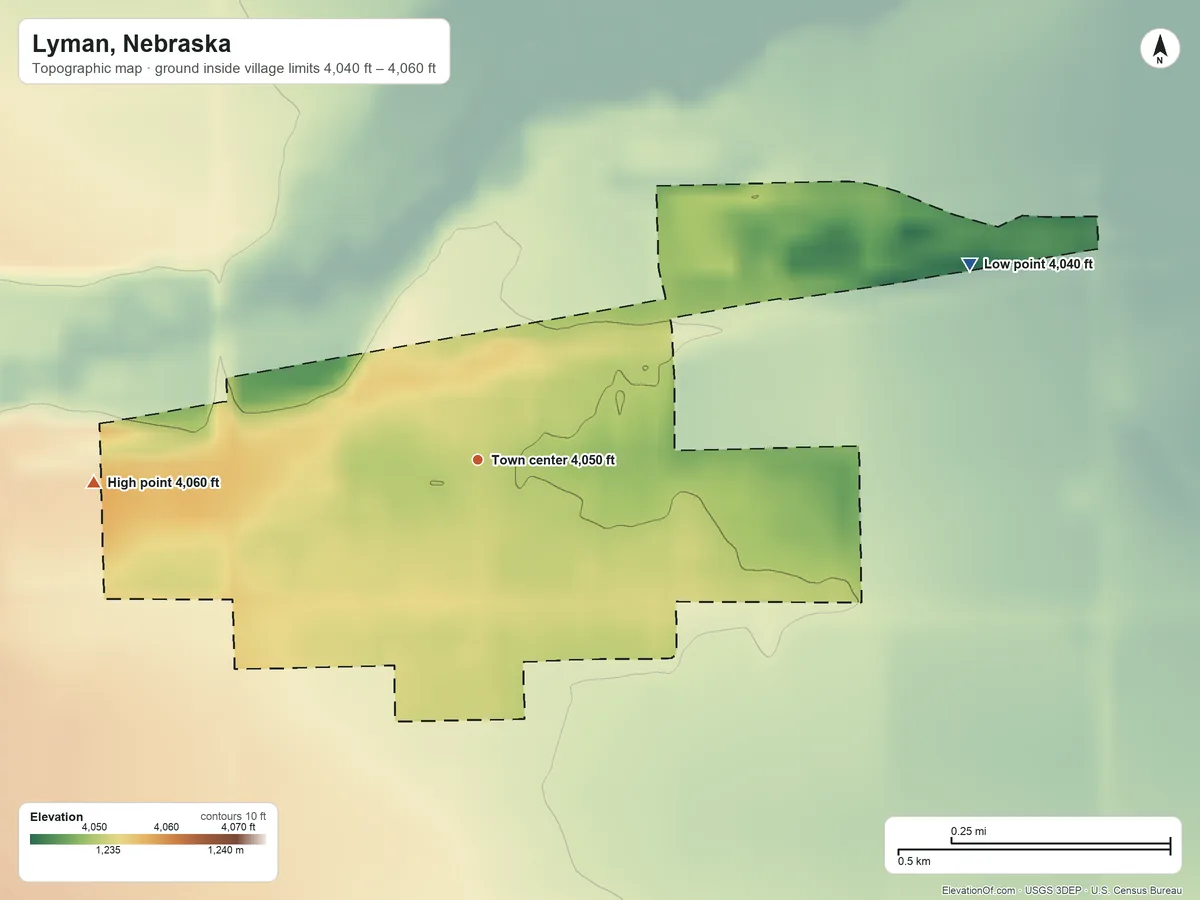Click the 0.25 mi scale label
This screenshot has width=1200, height=900.
click(x=969, y=831)
